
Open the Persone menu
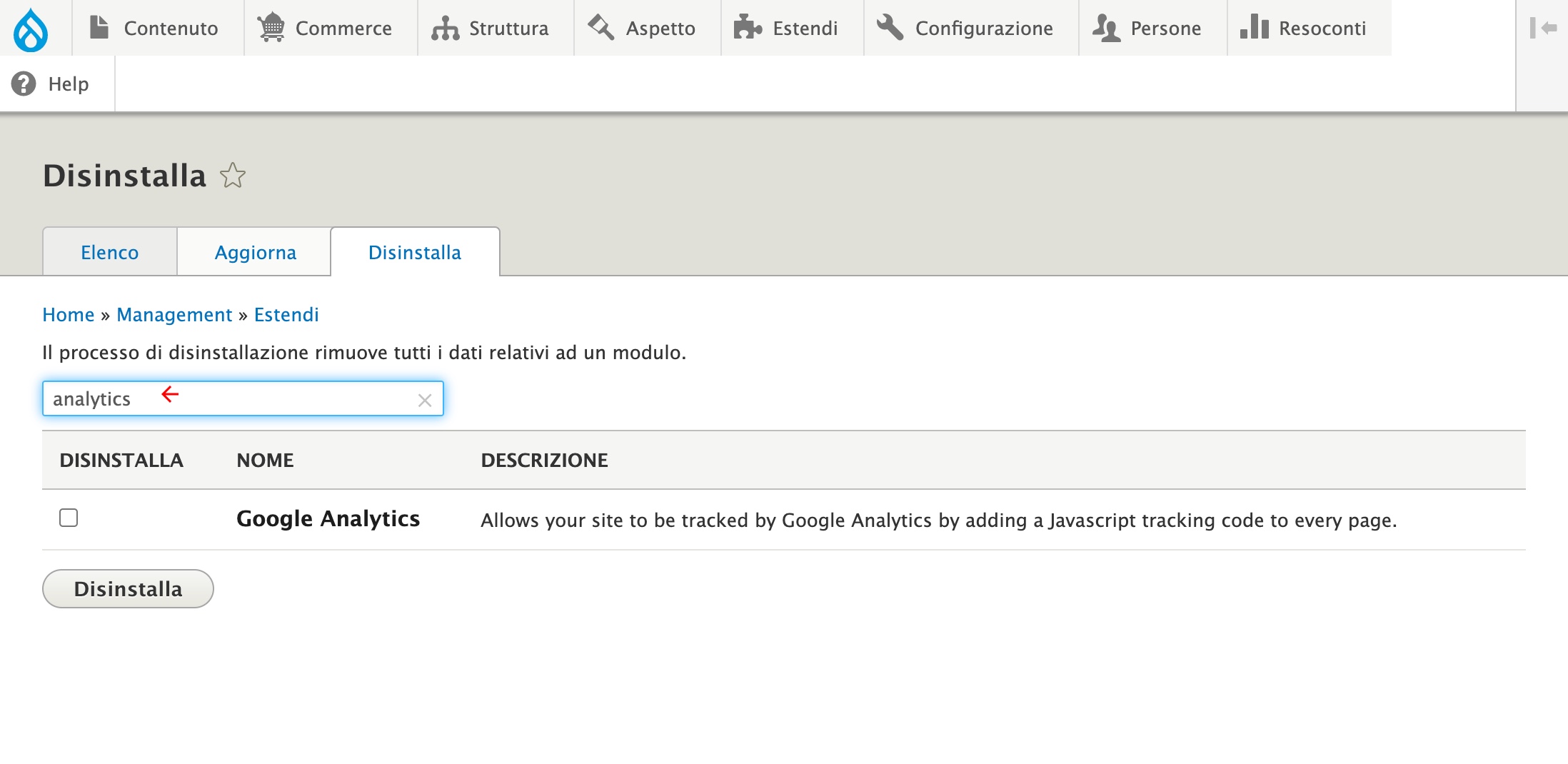(x=1152, y=28)
